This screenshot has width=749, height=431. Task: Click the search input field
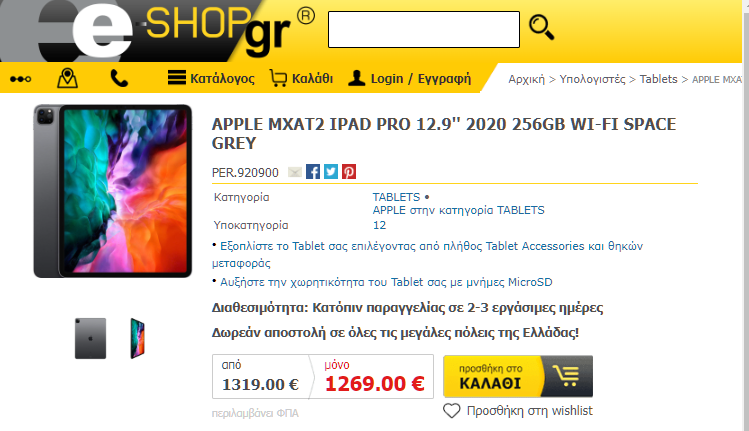(x=424, y=30)
